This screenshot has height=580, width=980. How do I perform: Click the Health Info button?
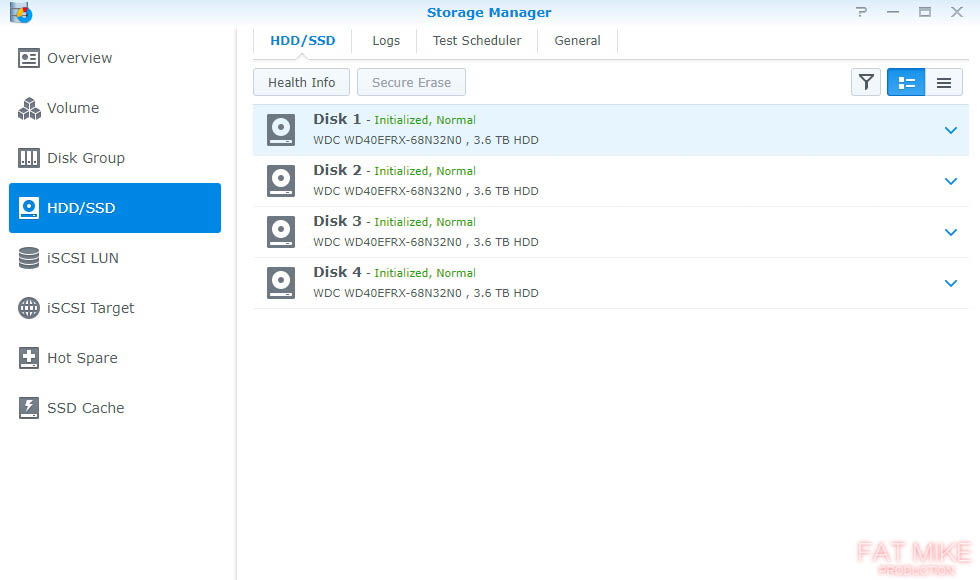click(x=301, y=82)
